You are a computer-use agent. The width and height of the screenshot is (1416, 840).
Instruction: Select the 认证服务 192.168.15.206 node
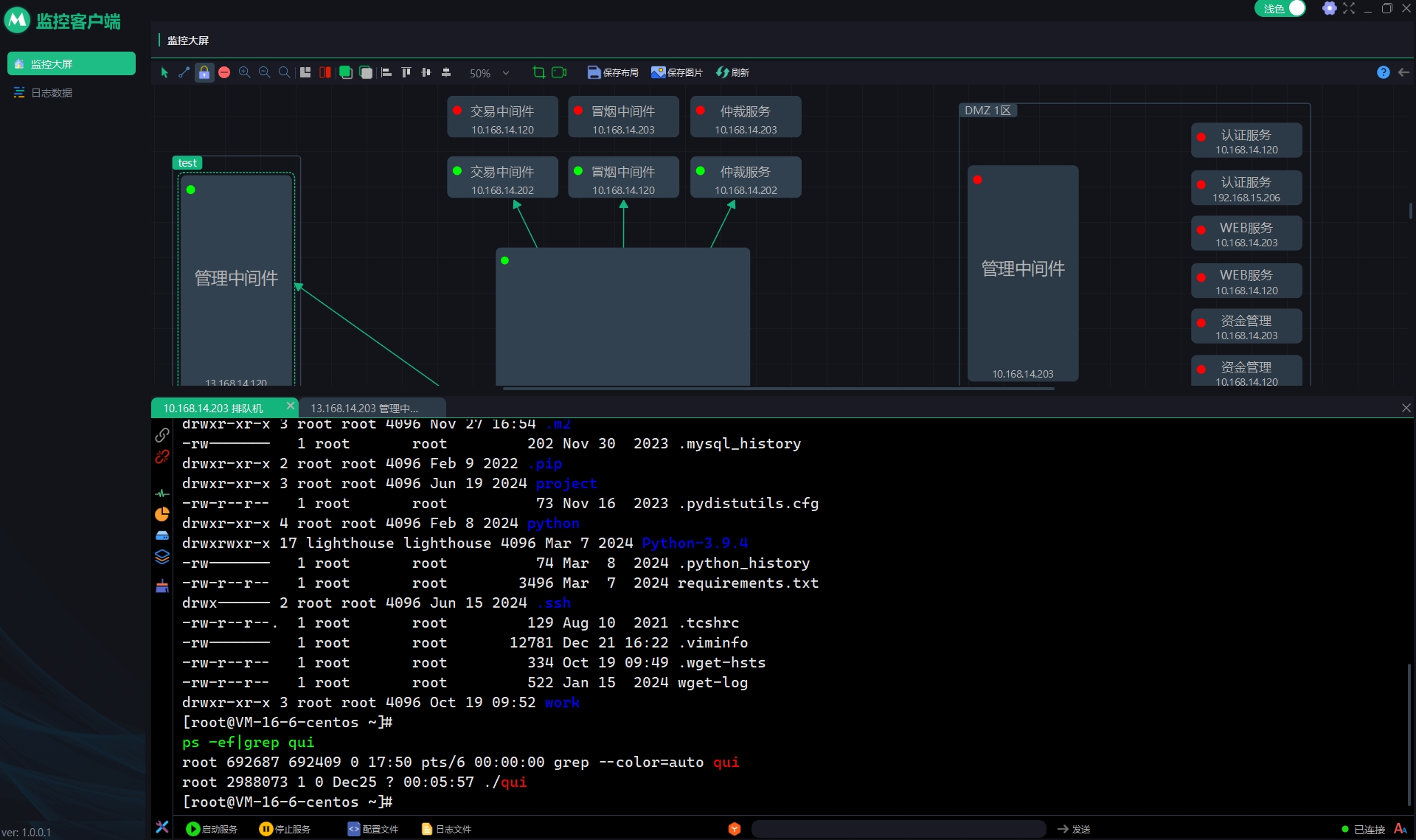1246,188
